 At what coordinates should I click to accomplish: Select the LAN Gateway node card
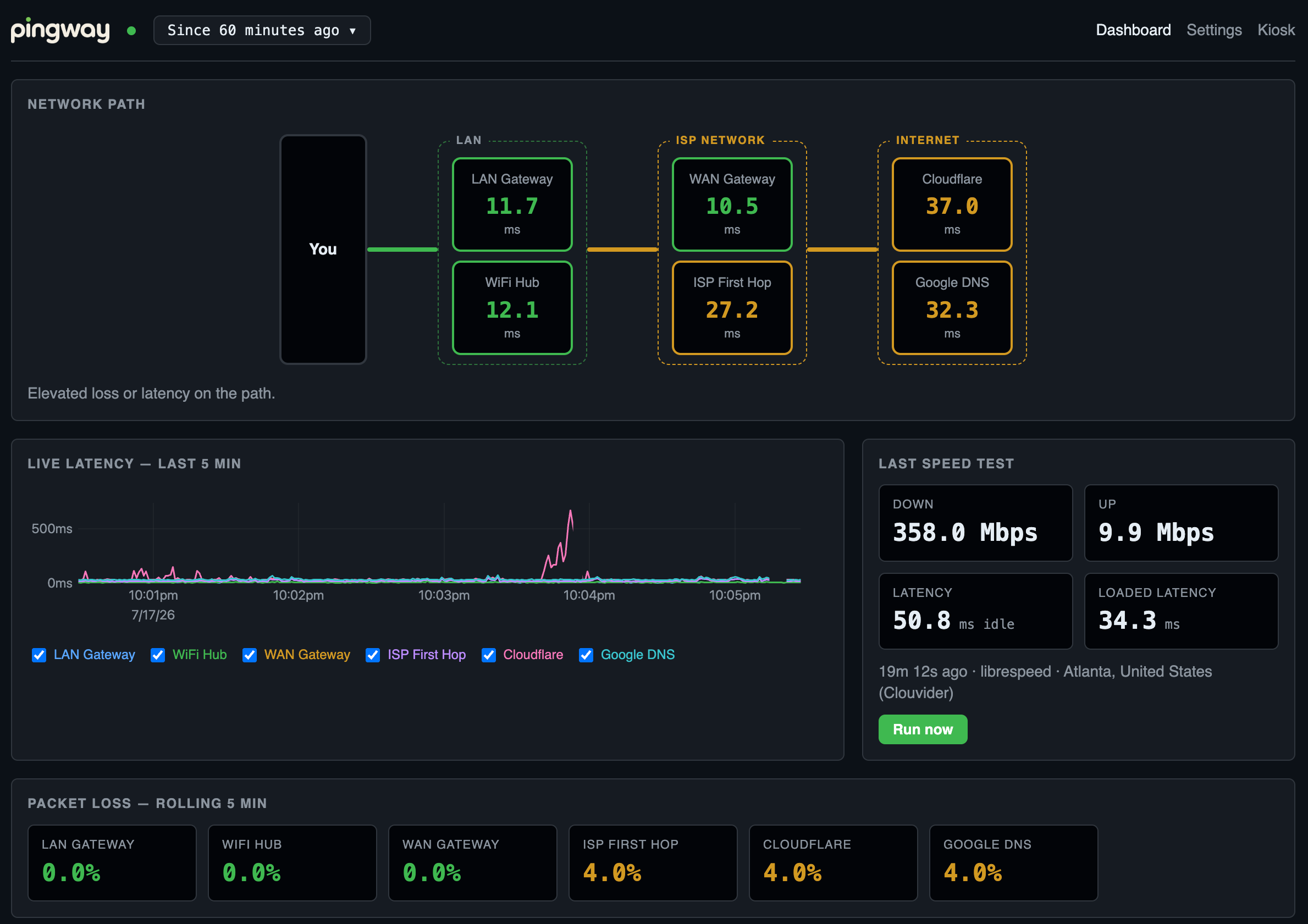(511, 204)
